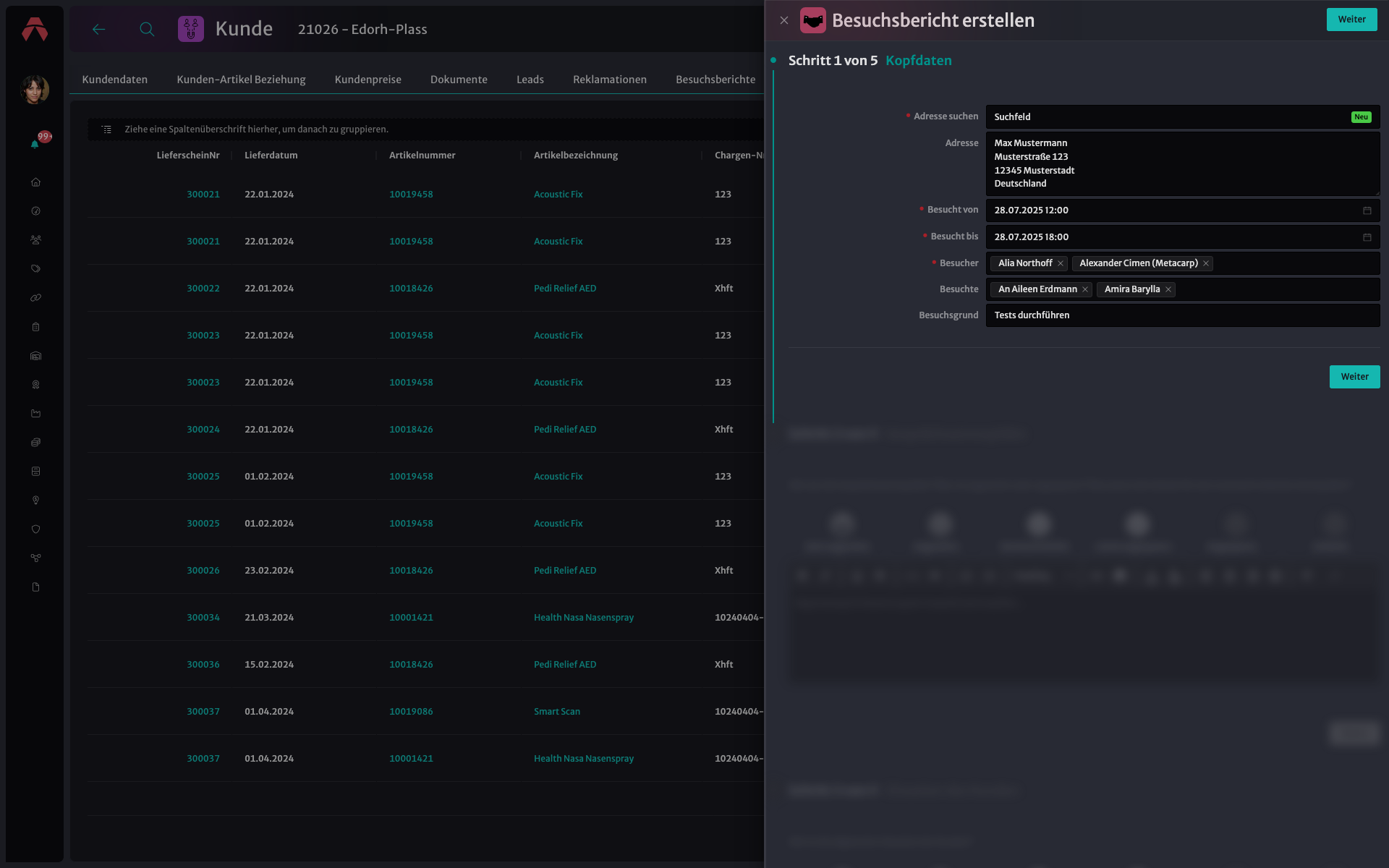Open the search magnifier icon

pyautogui.click(x=147, y=29)
